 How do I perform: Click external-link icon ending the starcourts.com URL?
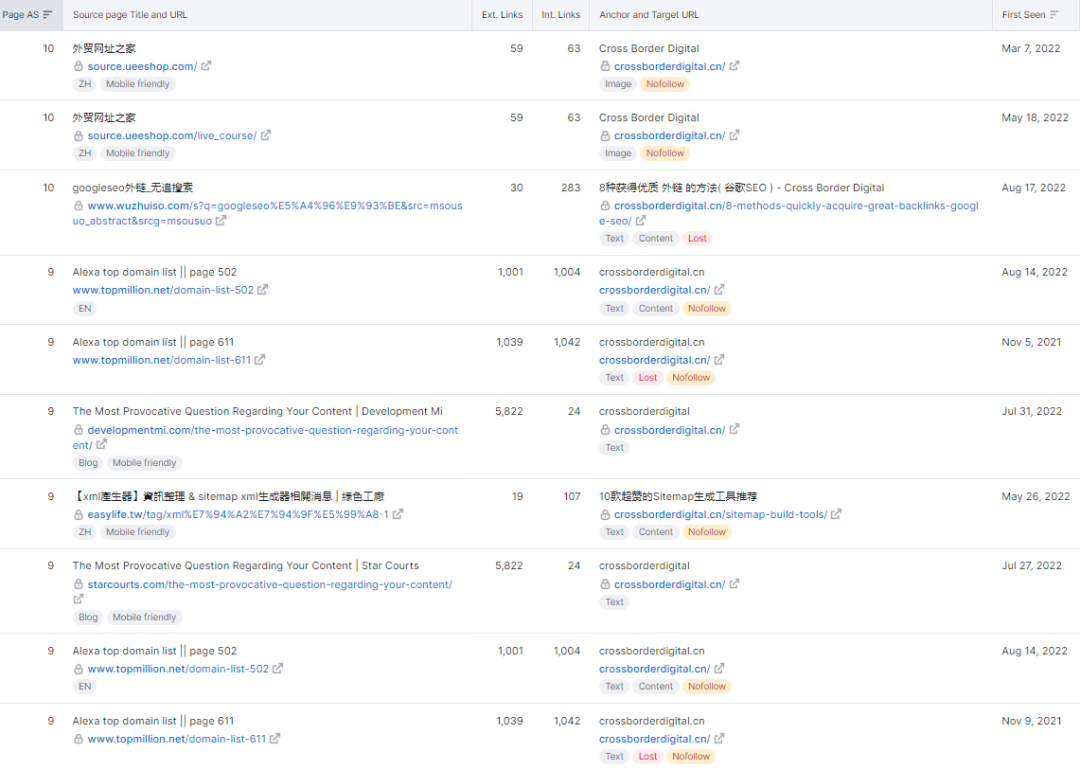78,599
